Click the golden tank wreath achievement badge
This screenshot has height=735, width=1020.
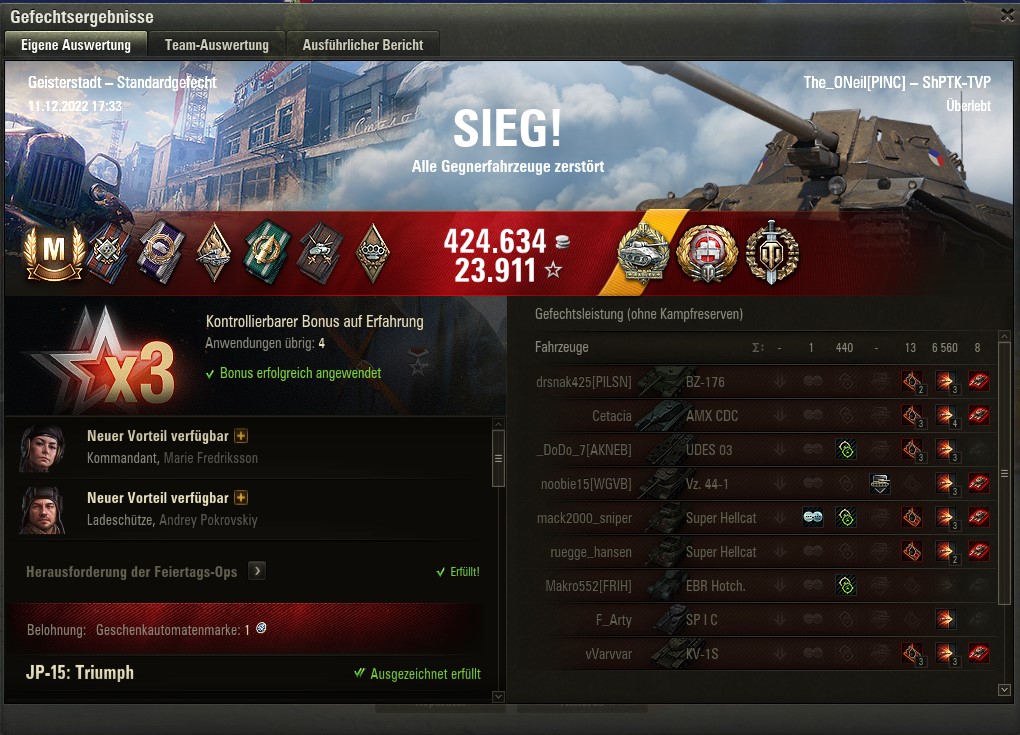click(644, 252)
